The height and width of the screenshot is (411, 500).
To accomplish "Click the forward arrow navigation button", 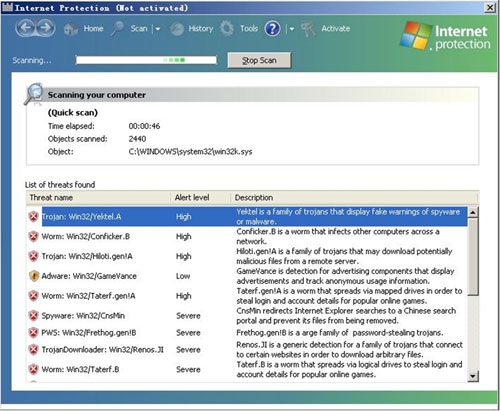I will pos(46,28).
